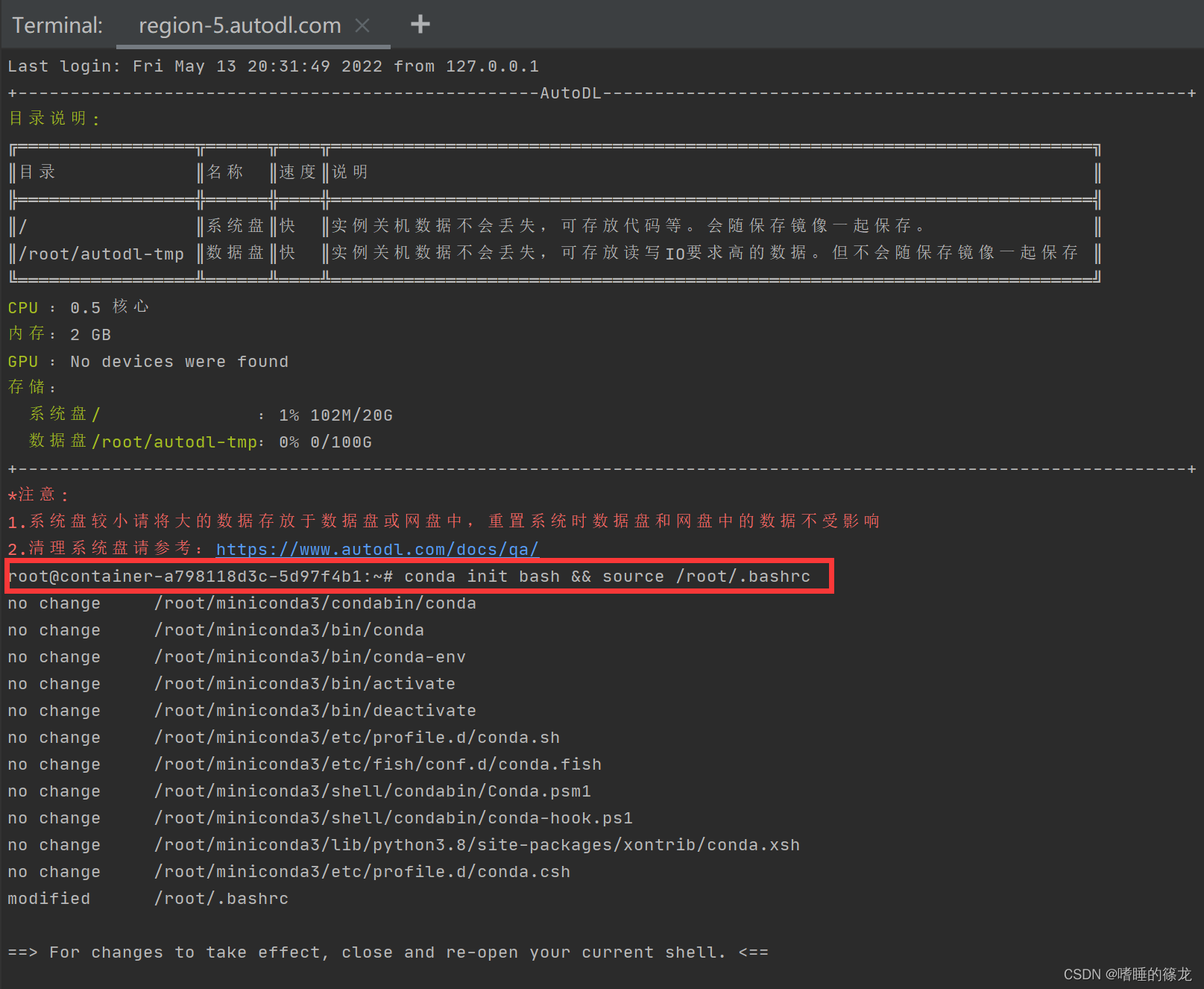This screenshot has width=1204, height=989.
Task: Close the region-5.autodl.com tab
Action: (362, 25)
